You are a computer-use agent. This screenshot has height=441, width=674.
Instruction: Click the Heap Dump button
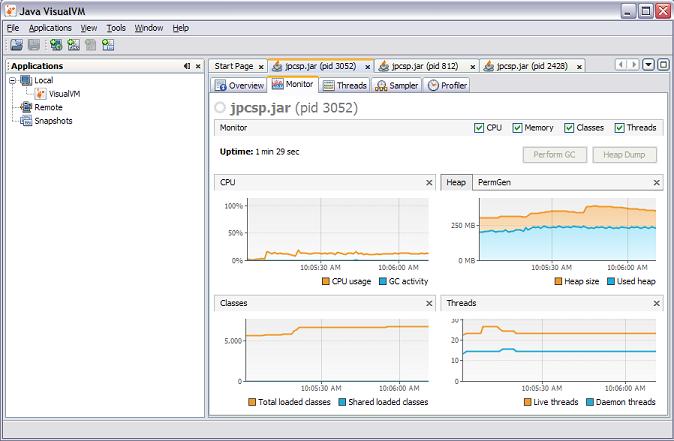[624, 155]
